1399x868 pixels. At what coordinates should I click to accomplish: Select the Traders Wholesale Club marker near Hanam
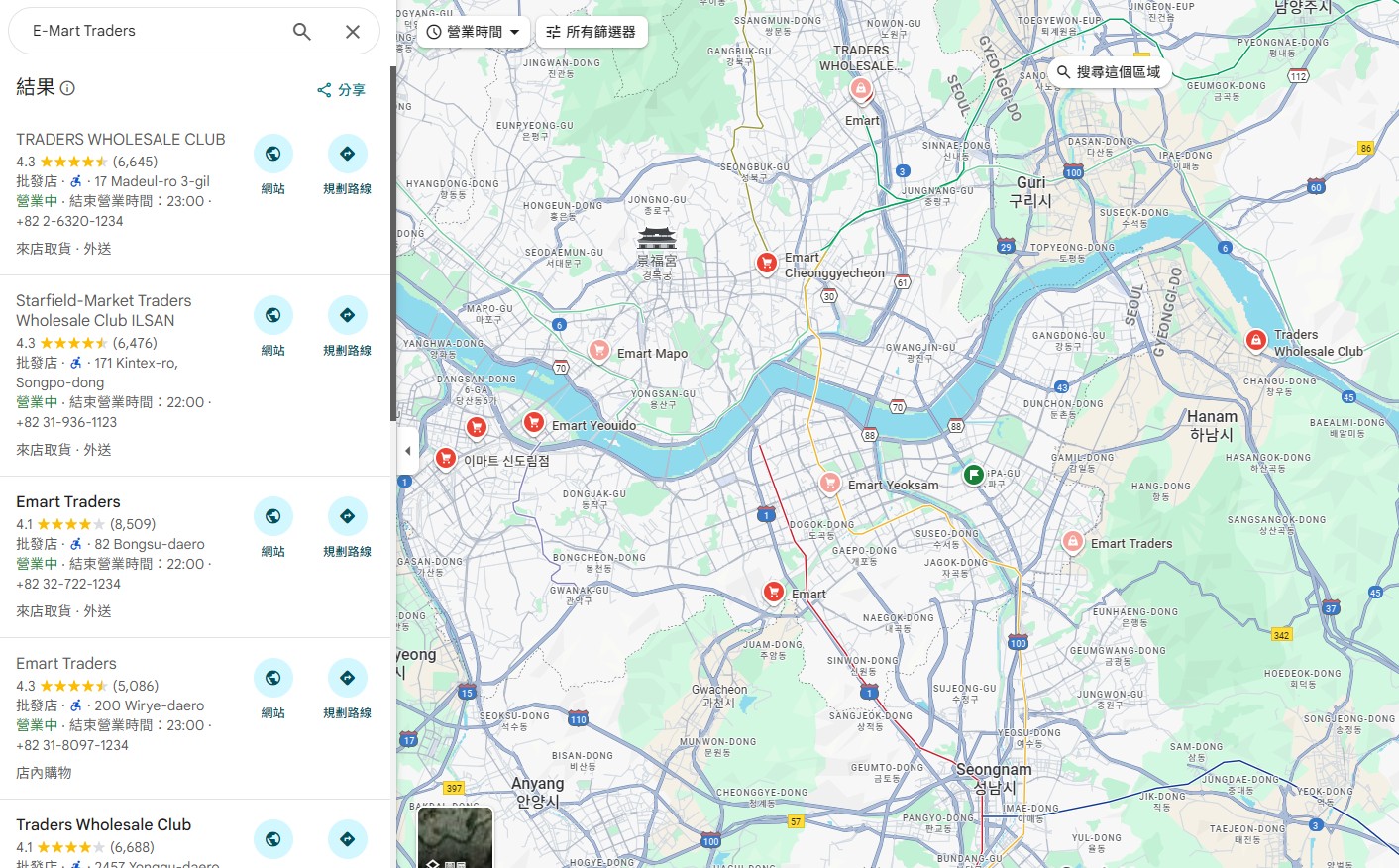coord(1256,339)
